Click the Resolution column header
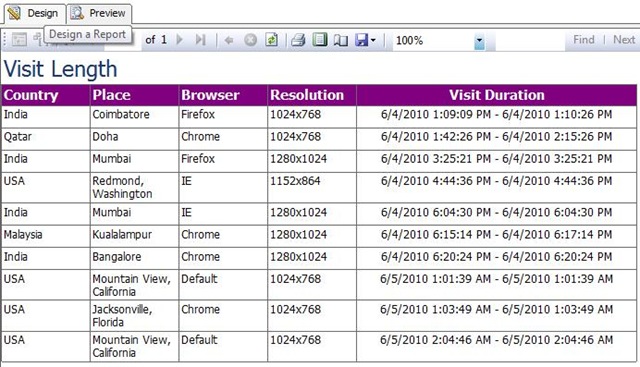 (312, 95)
